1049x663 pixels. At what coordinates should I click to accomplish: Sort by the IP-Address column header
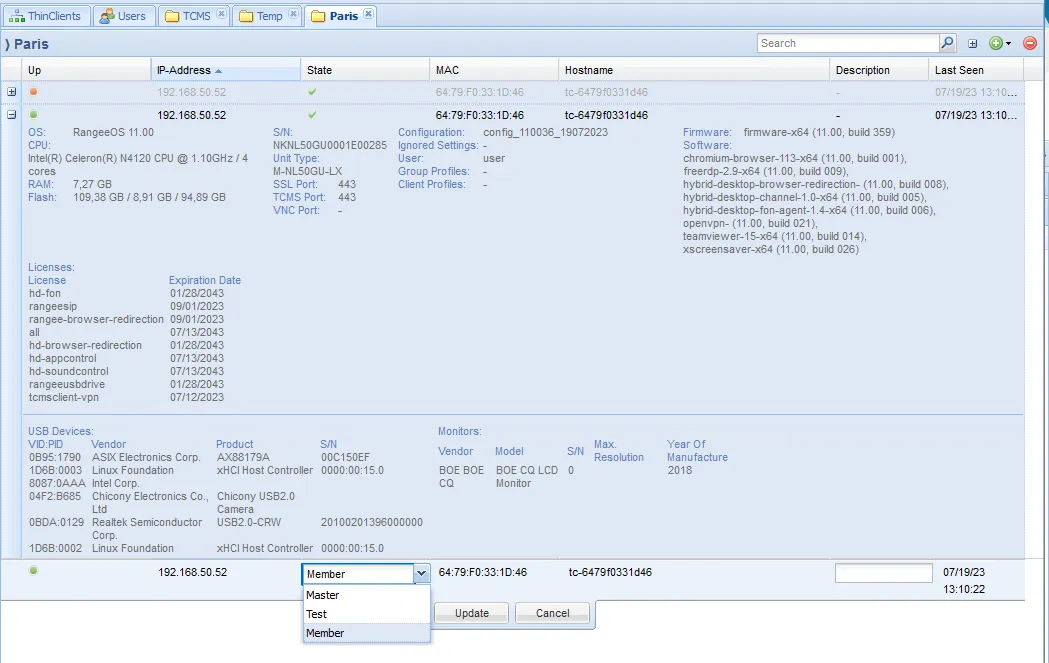(226, 70)
